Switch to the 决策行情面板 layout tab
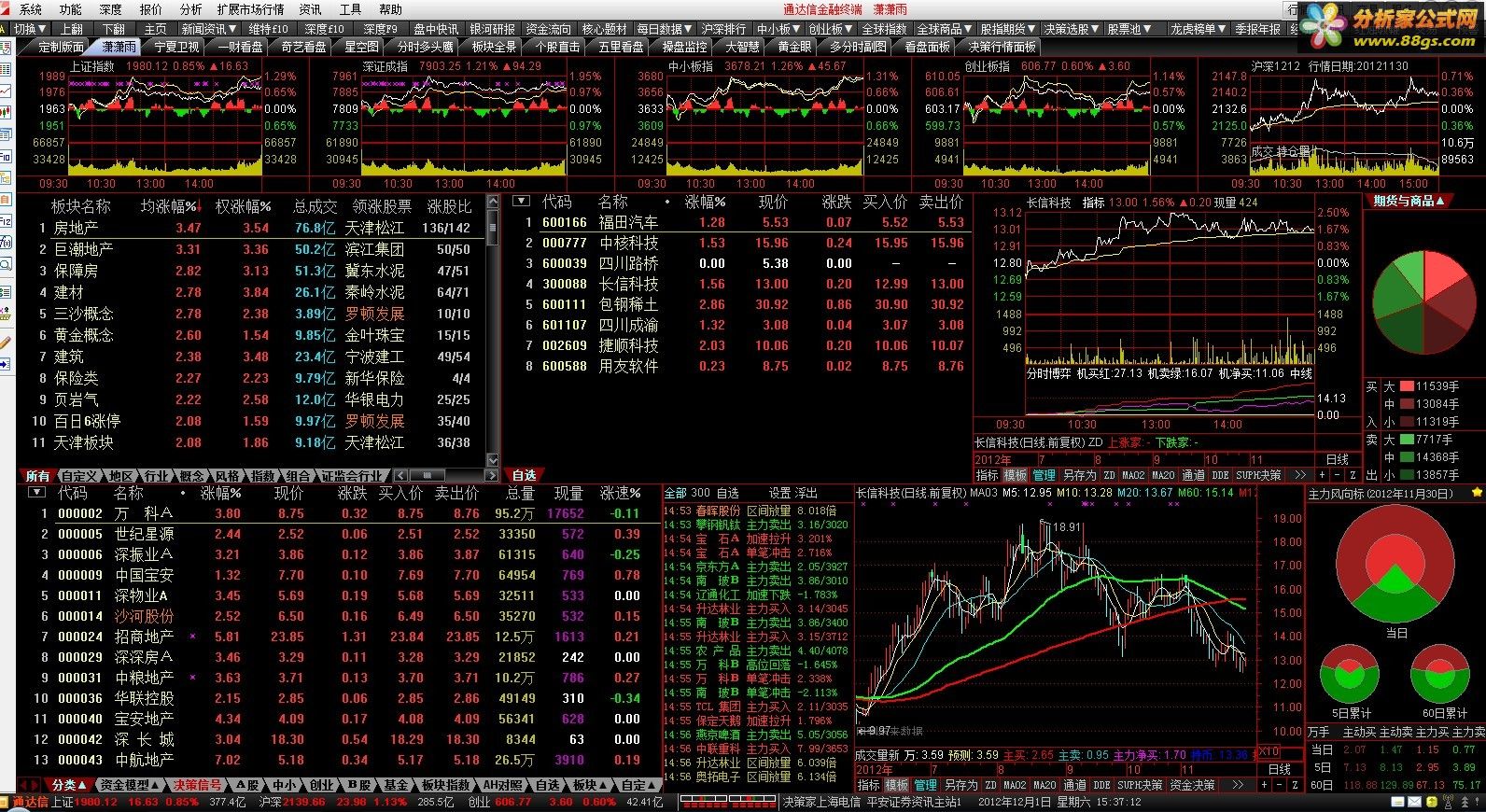The image size is (1486, 812). point(1002,47)
